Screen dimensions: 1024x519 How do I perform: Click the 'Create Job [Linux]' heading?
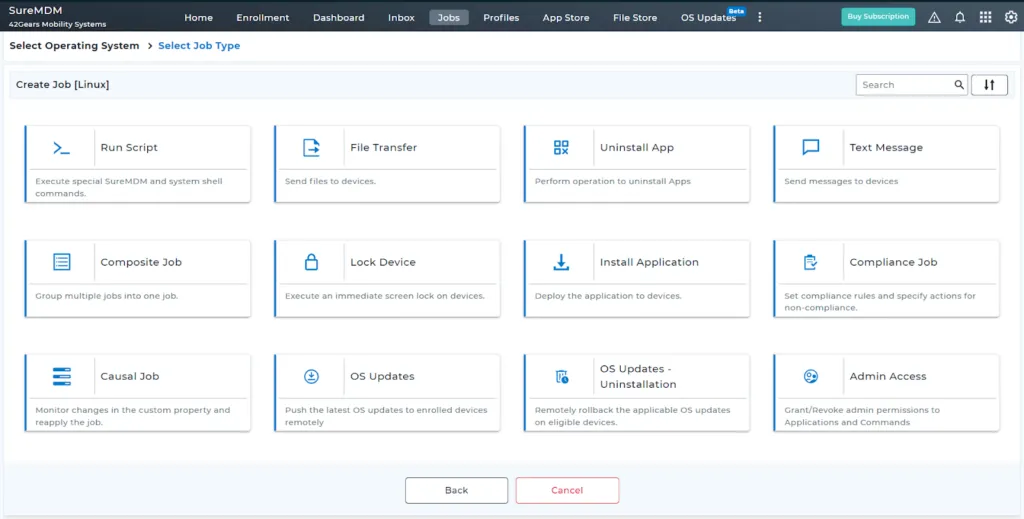click(x=63, y=85)
